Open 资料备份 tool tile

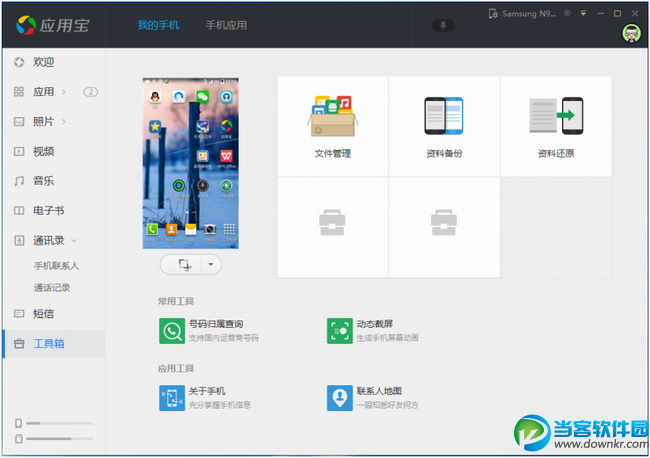click(x=444, y=126)
